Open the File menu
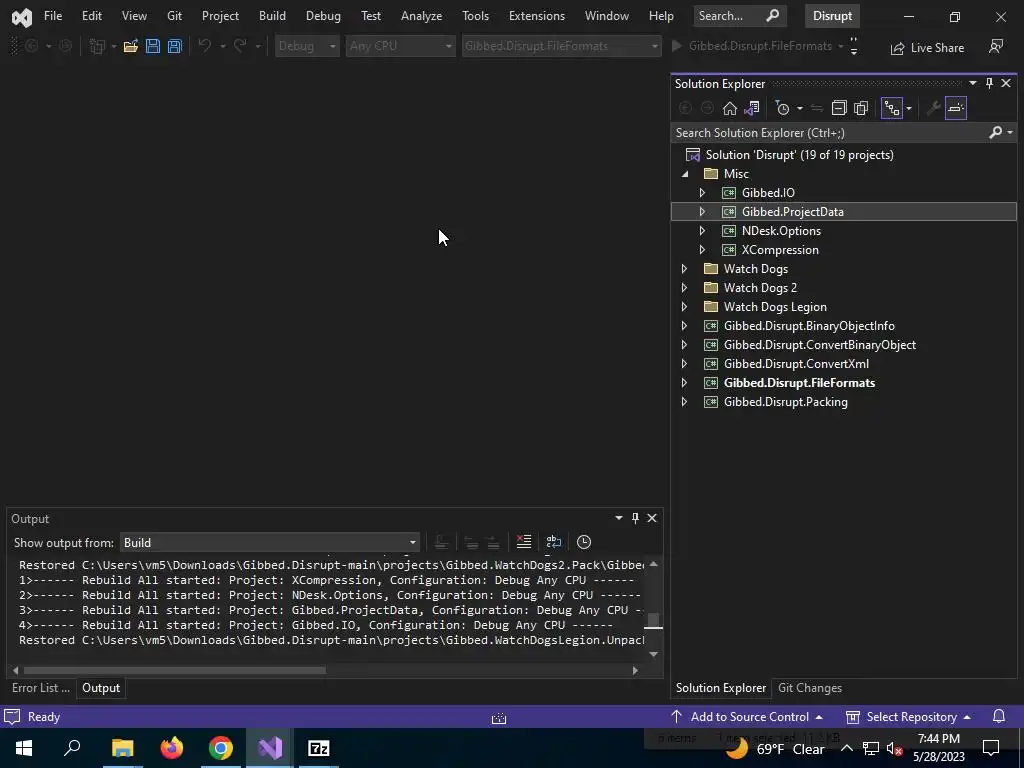1024x768 pixels. pos(53,16)
